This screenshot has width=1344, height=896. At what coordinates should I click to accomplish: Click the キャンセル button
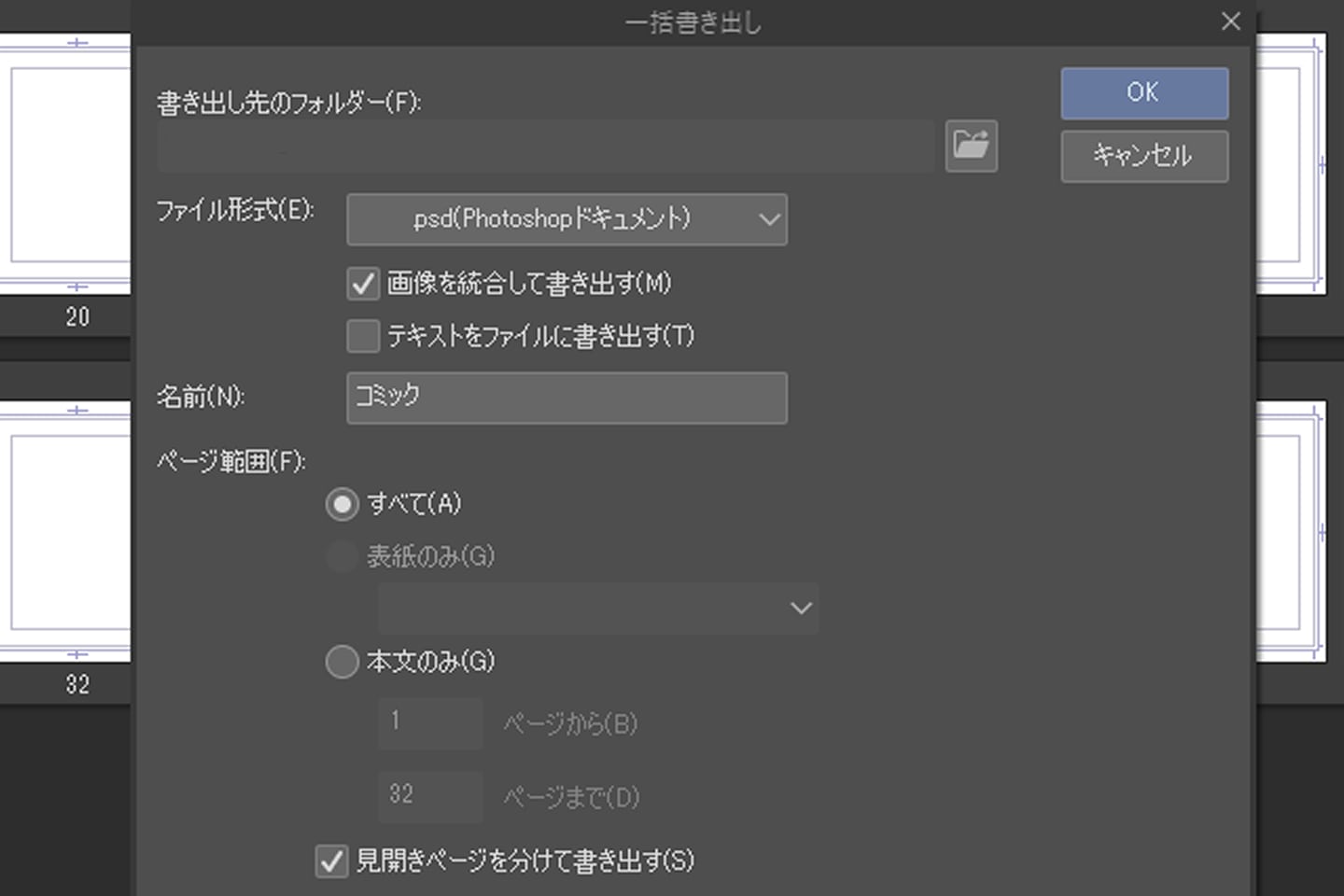pos(1143,157)
